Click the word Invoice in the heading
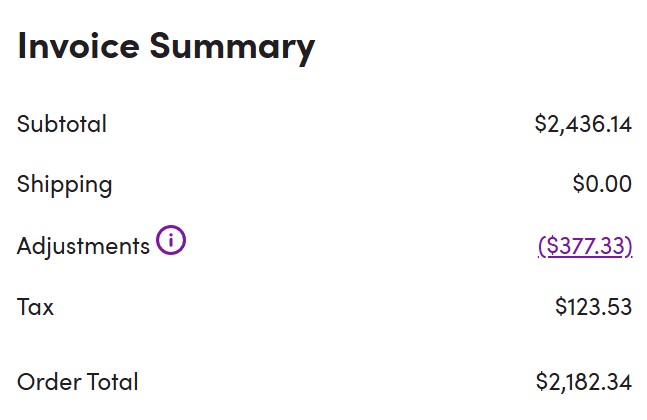Image resolution: width=647 pixels, height=420 pixels. click(79, 45)
